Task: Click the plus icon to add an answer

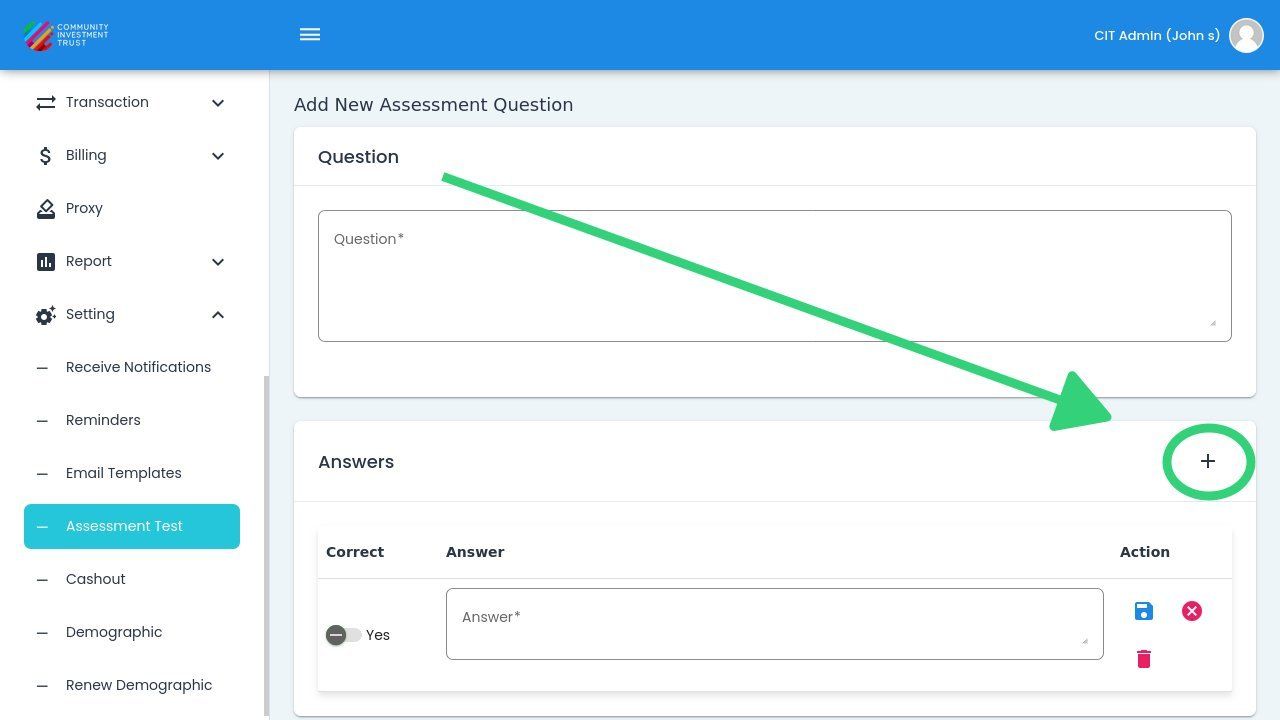Action: [1208, 461]
